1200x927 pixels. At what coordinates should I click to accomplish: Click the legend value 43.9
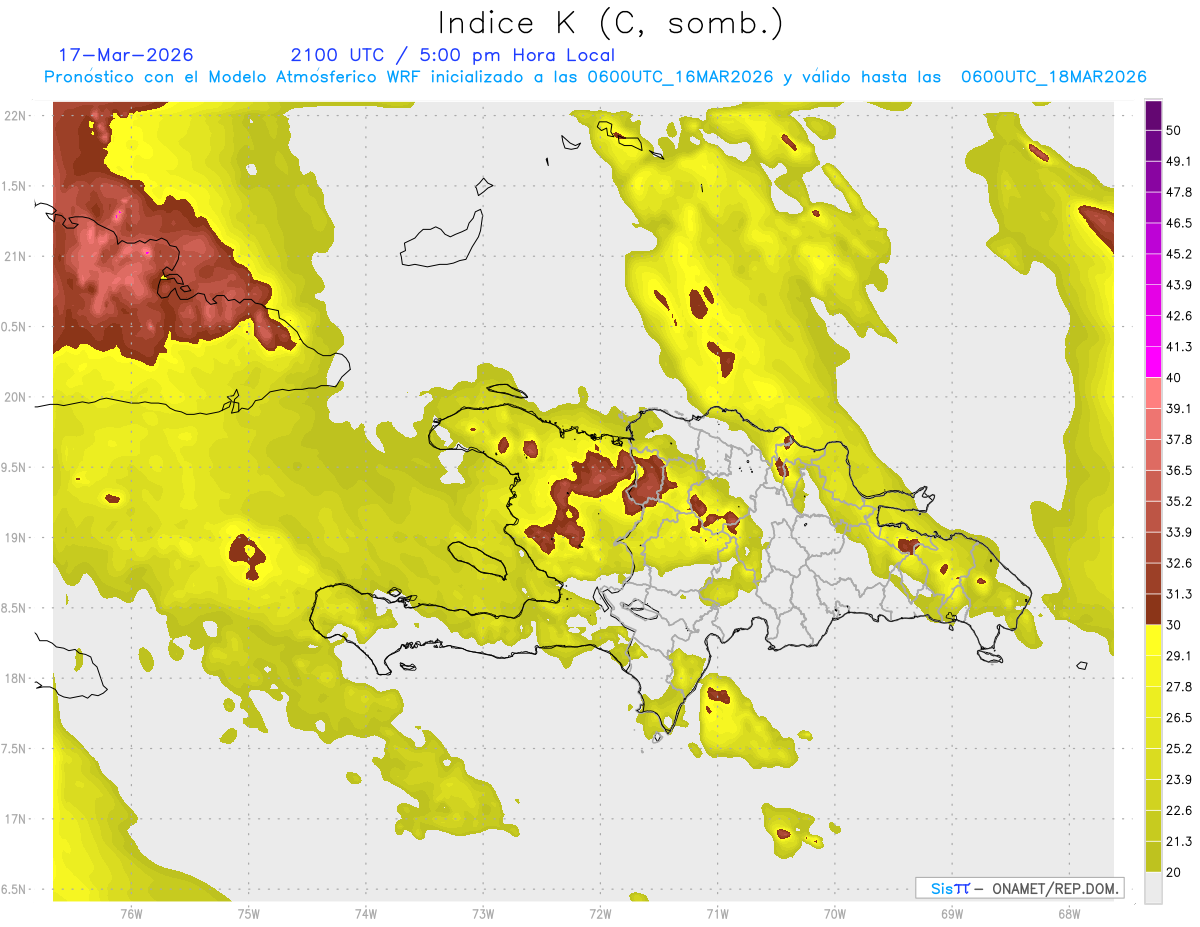[1178, 285]
